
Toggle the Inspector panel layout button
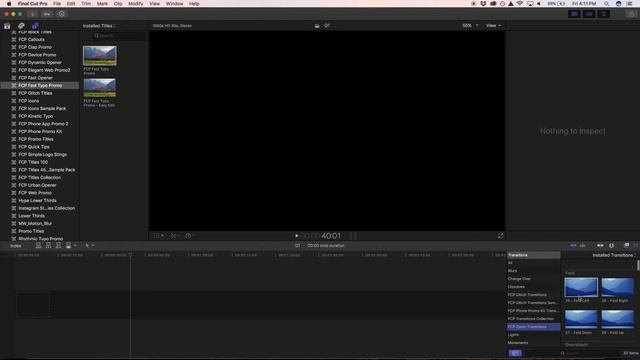603,14
